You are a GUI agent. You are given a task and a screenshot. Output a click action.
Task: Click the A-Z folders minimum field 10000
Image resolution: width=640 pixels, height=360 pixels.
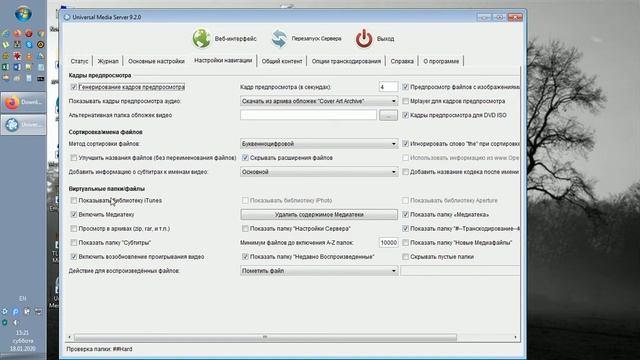pos(388,242)
